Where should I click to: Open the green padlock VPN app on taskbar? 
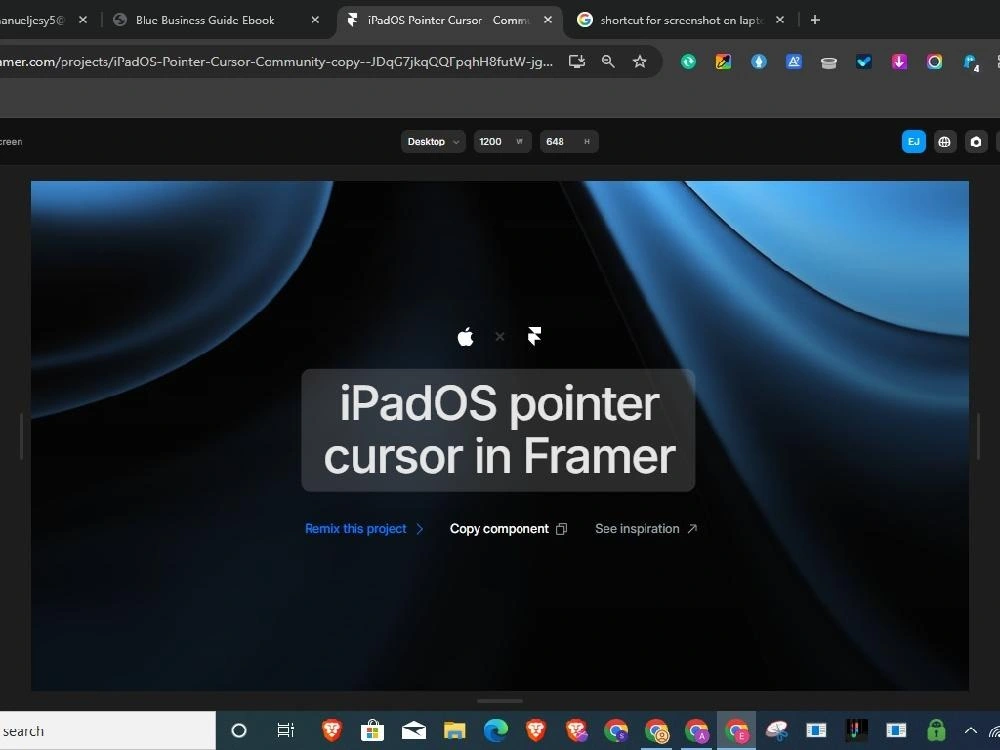click(x=936, y=729)
